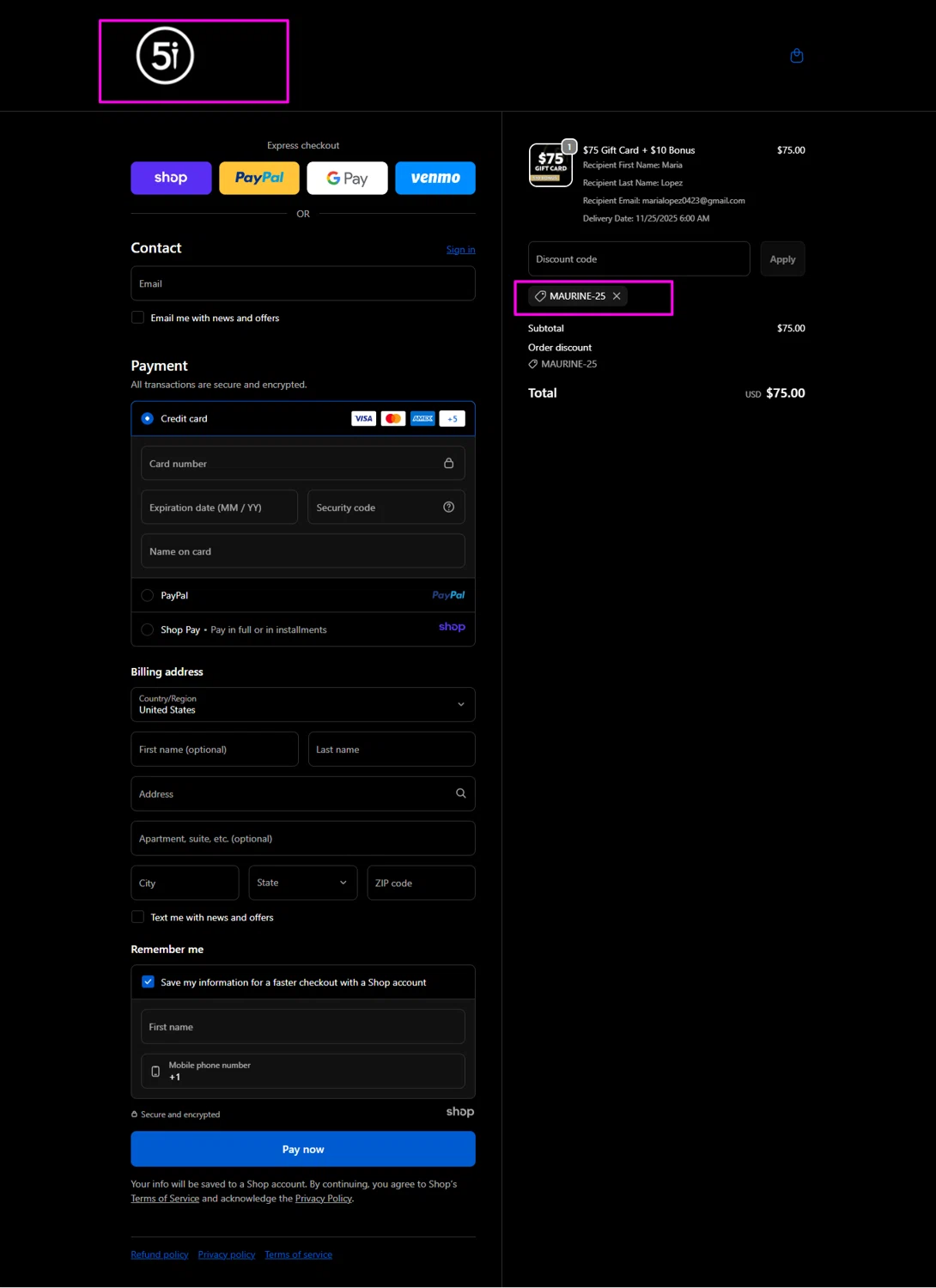
Task: Enable Text me with news and offers
Action: click(x=137, y=917)
